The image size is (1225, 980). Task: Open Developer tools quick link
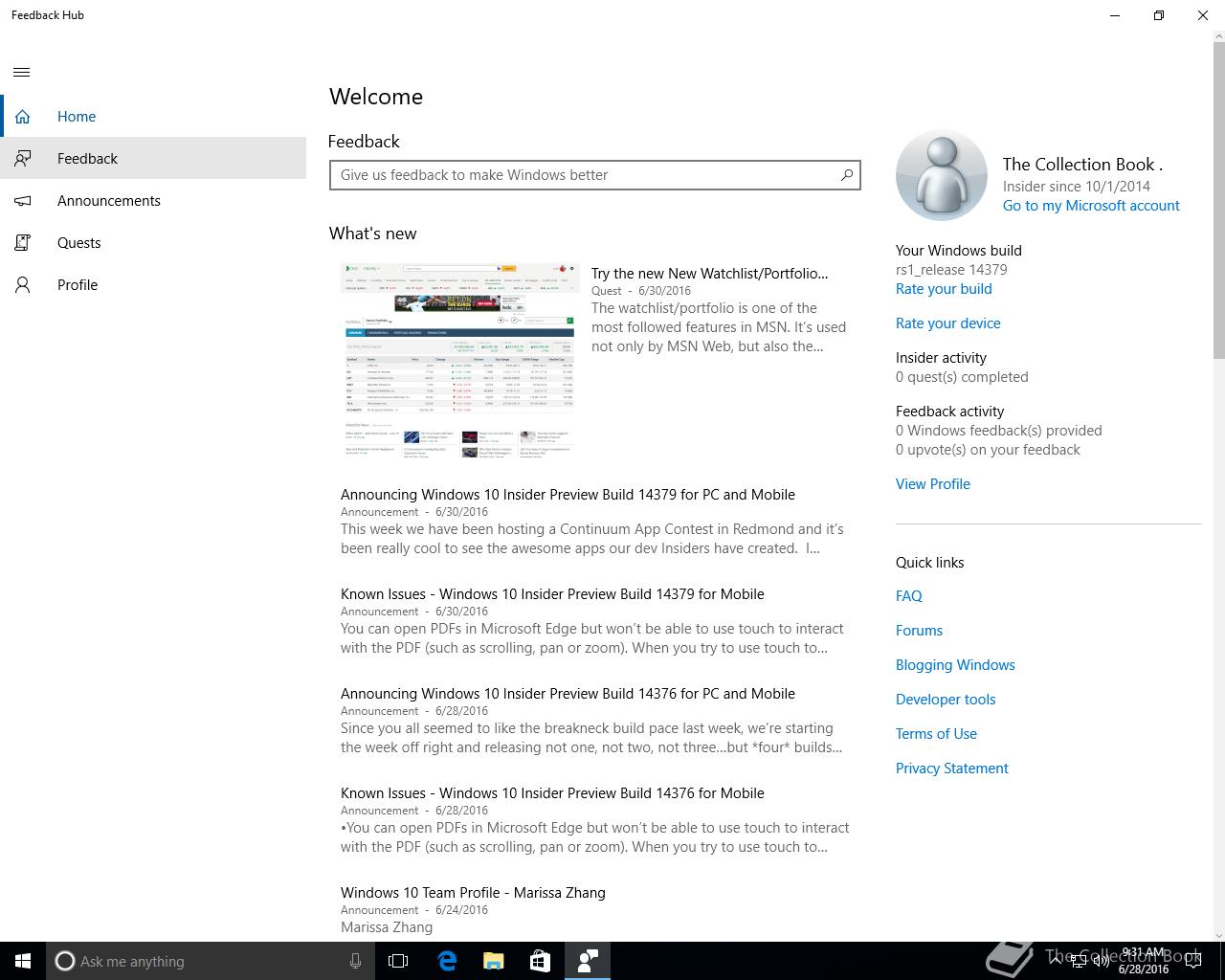pos(946,700)
